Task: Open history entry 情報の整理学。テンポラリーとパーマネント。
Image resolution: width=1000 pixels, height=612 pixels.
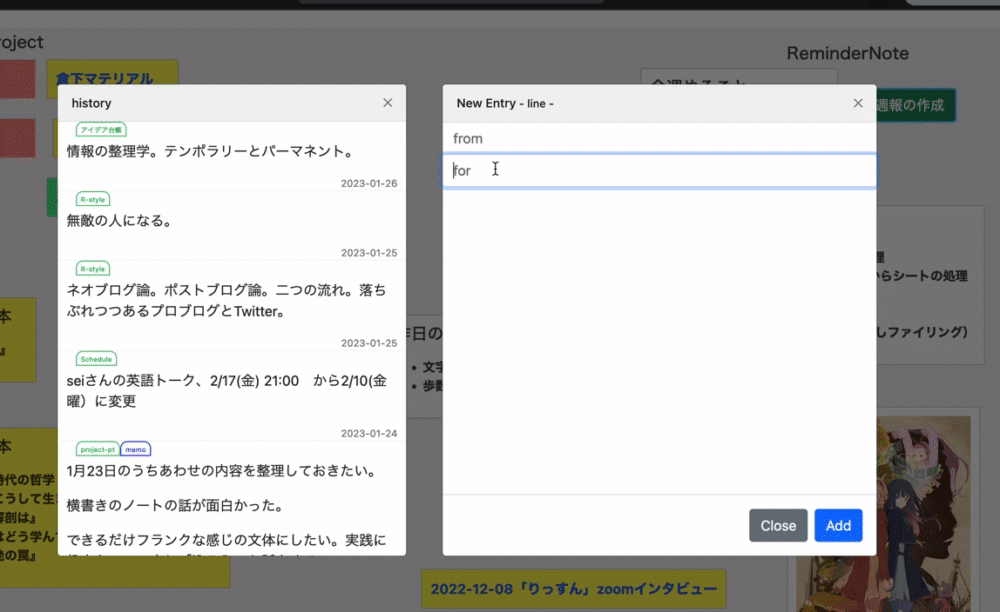Action: point(211,151)
